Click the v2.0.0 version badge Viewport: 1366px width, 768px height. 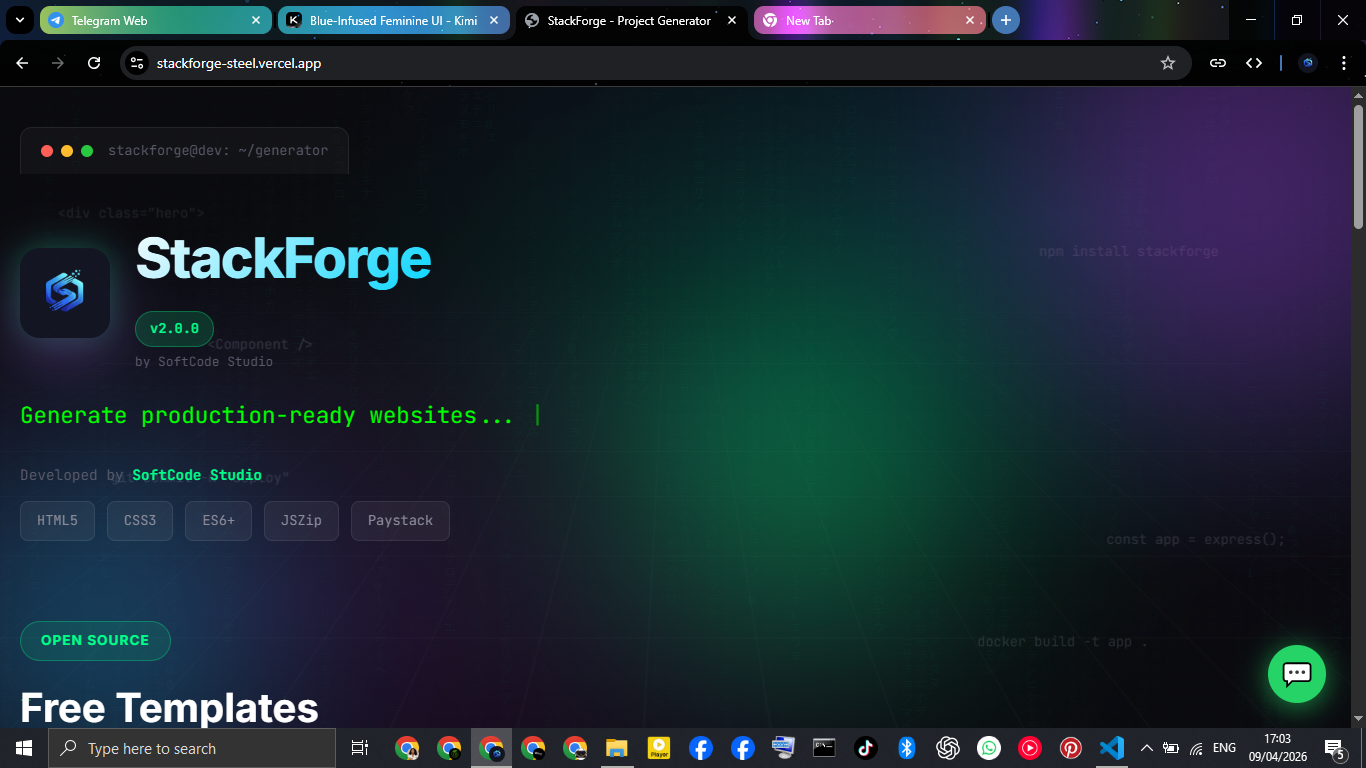coord(174,328)
